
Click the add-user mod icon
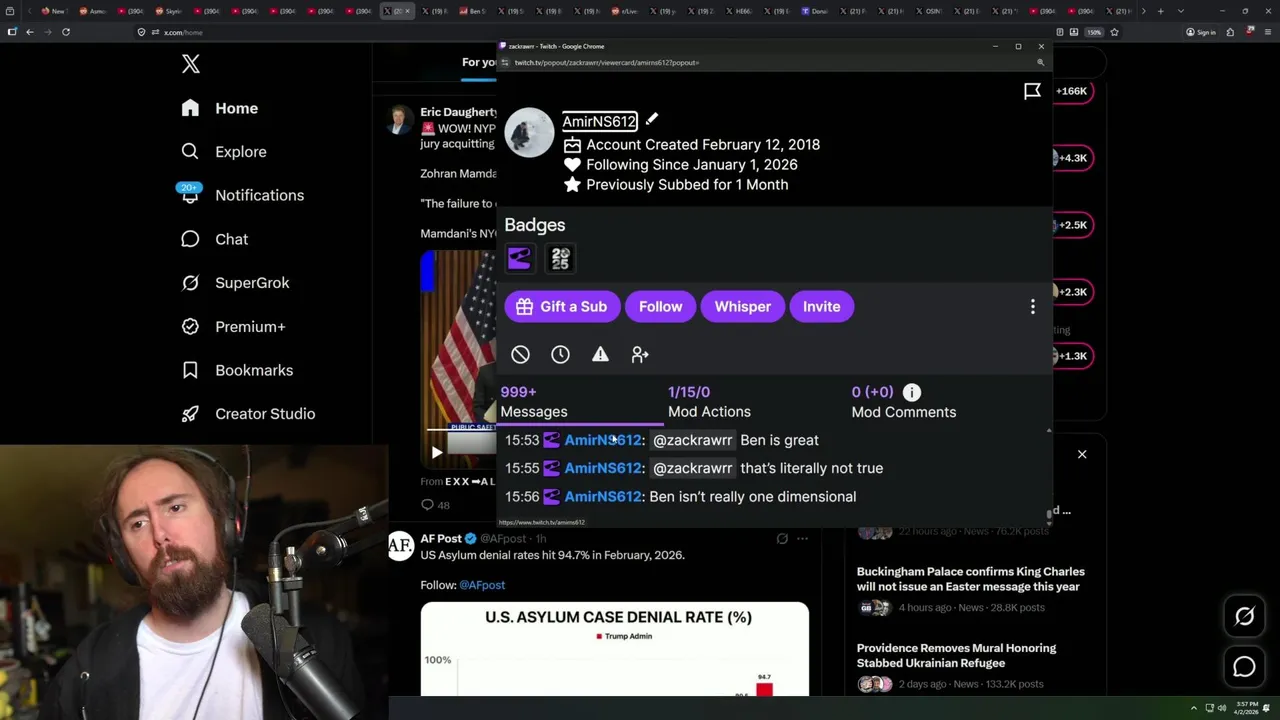click(640, 355)
